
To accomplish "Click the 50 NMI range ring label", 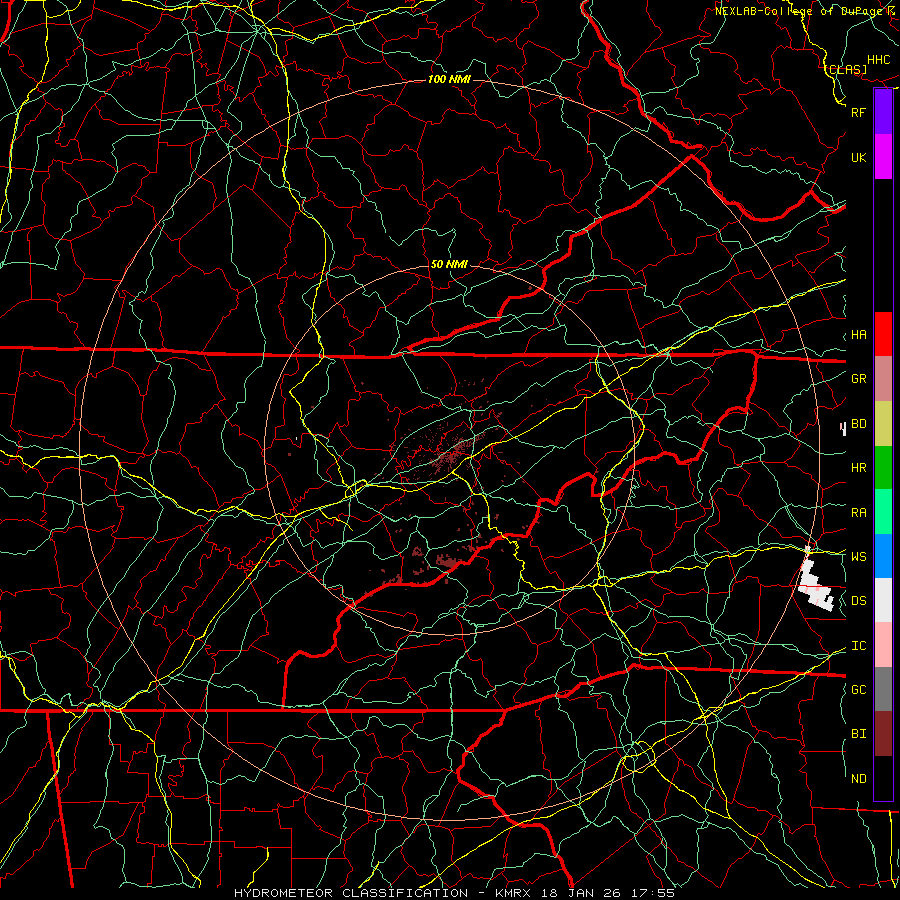I will tap(449, 264).
